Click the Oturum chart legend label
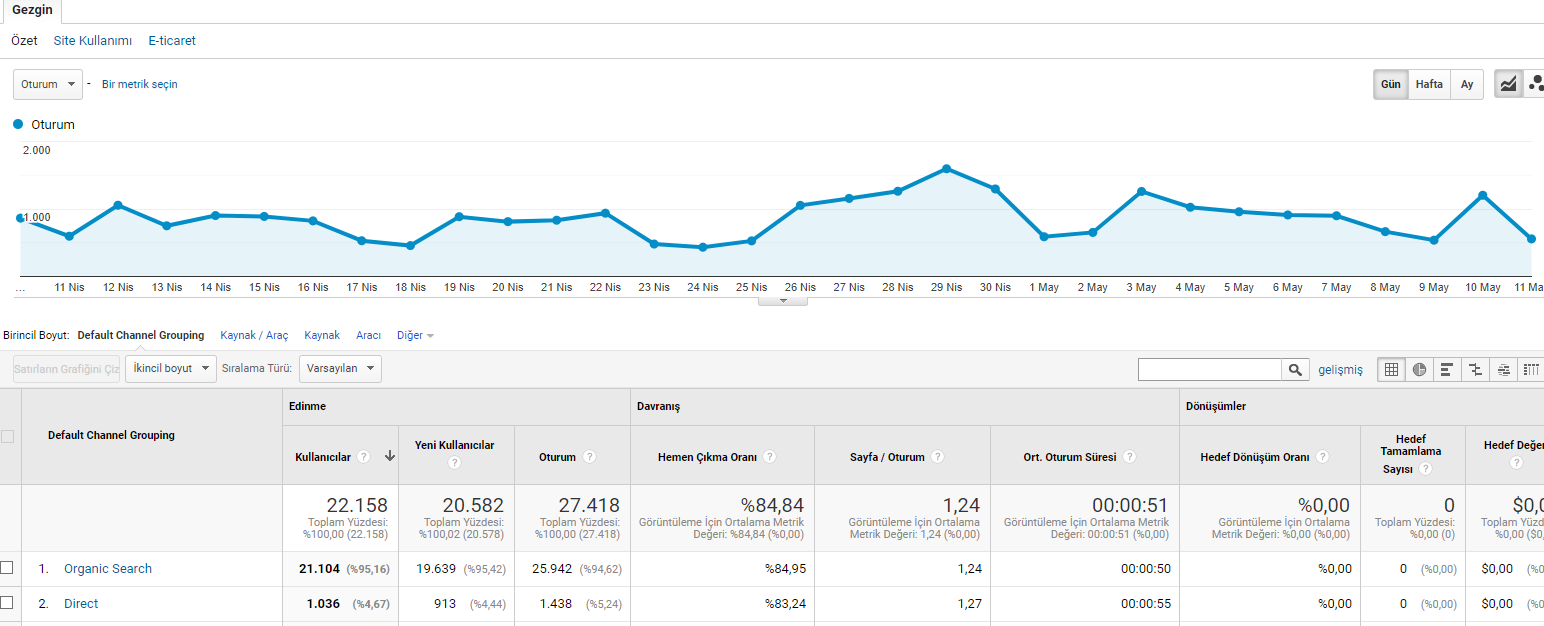Screen dimensions: 1544x626 click(x=53, y=125)
